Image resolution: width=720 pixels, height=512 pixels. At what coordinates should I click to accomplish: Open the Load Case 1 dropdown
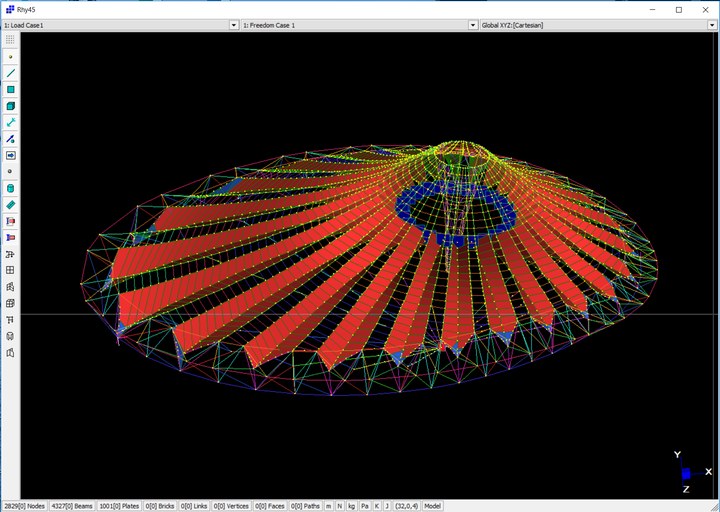coord(234,24)
